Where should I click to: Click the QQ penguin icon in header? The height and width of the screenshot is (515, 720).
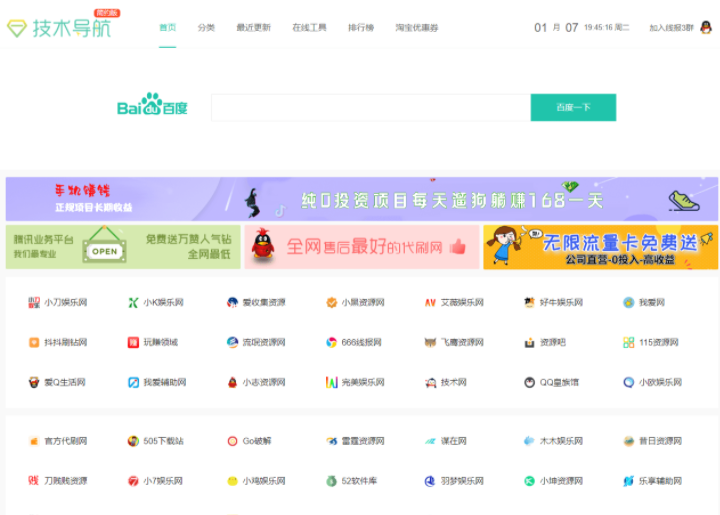tap(706, 28)
